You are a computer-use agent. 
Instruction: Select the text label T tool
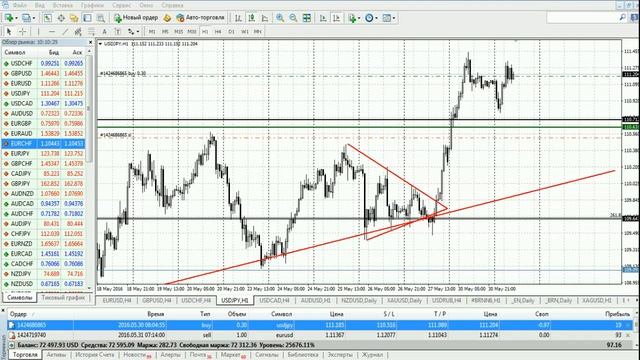[118, 31]
